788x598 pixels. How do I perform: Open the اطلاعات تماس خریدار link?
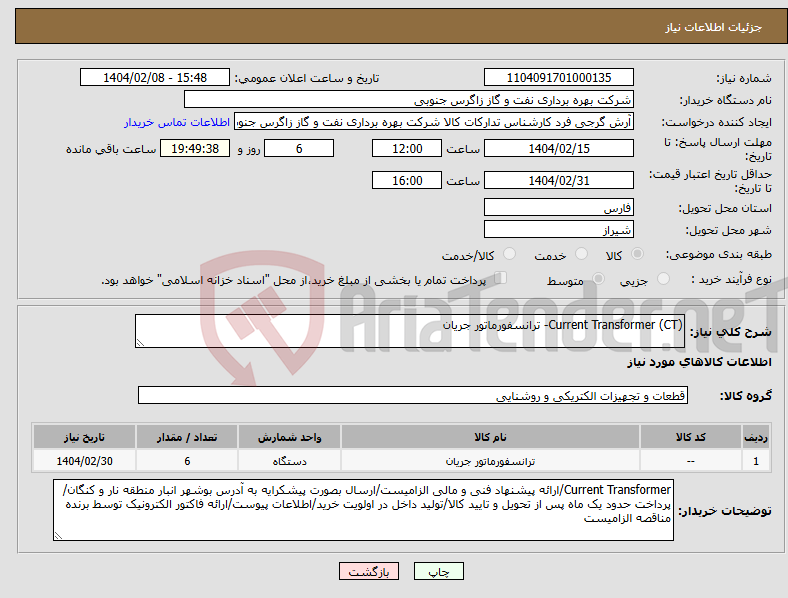point(177,122)
